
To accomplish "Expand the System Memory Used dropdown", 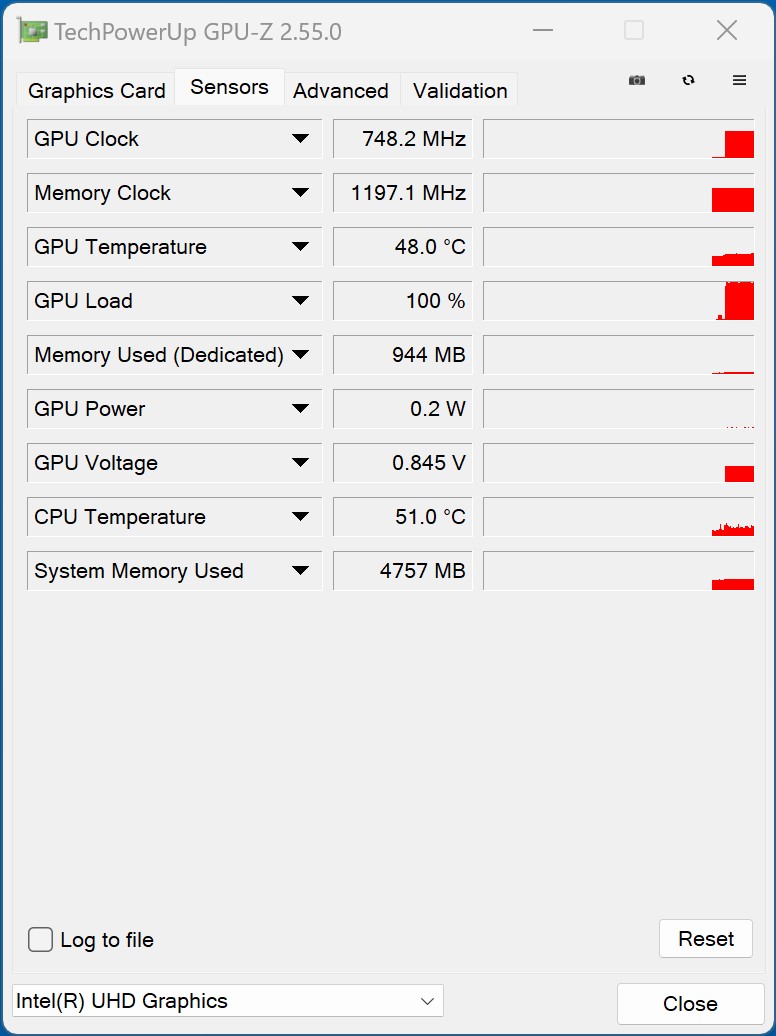I will coord(300,571).
